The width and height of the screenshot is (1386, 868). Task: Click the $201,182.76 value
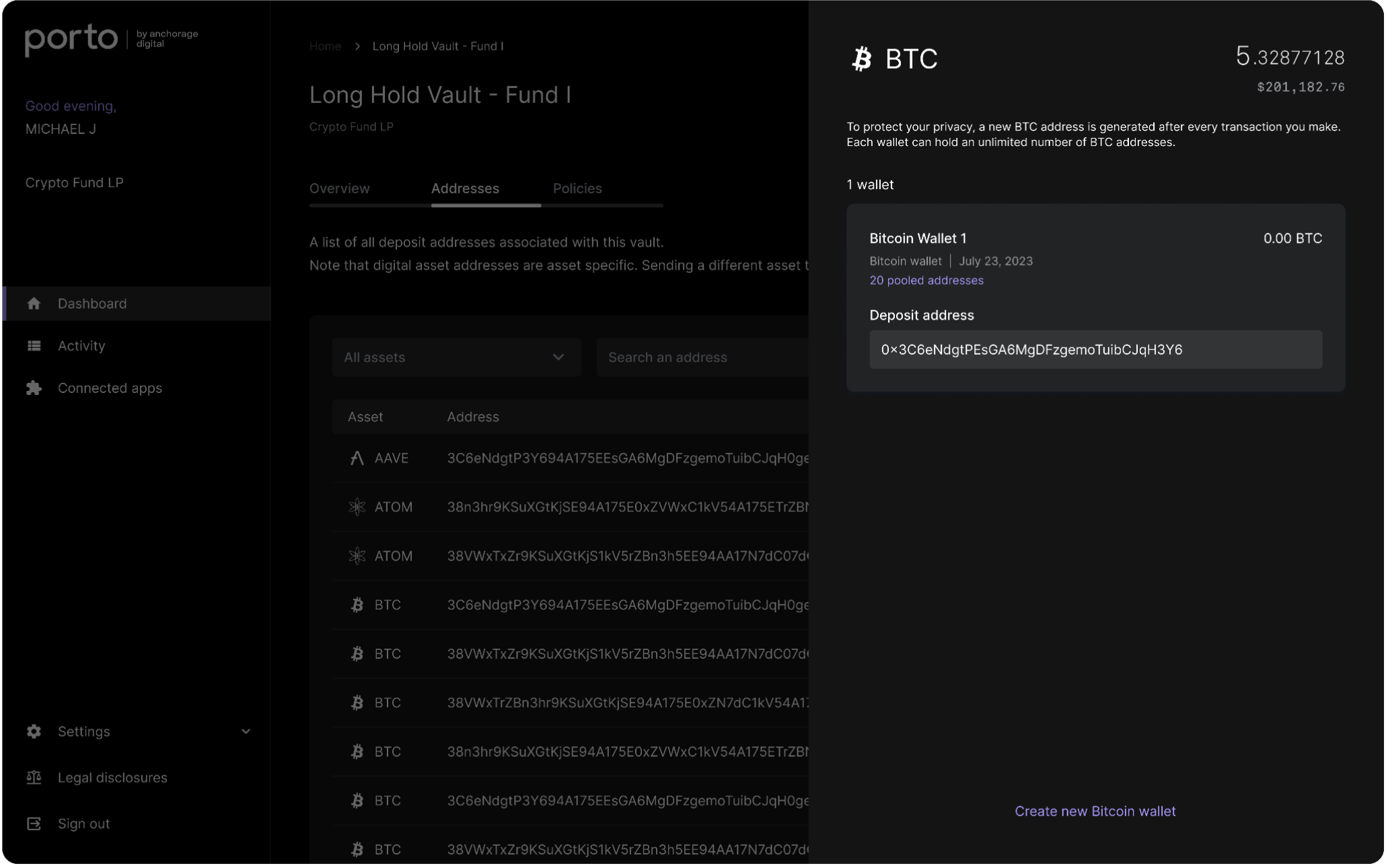[1301, 87]
